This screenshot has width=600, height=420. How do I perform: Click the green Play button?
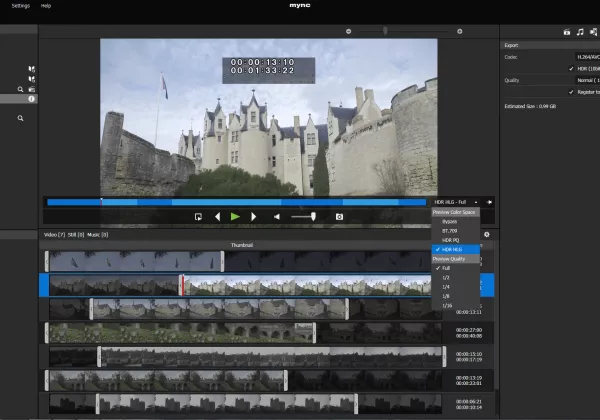pos(235,217)
